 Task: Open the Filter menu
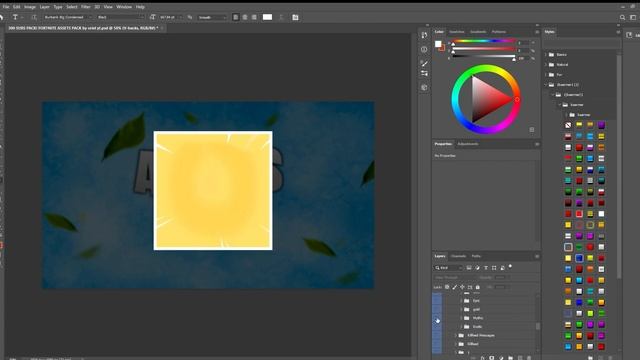(85, 7)
